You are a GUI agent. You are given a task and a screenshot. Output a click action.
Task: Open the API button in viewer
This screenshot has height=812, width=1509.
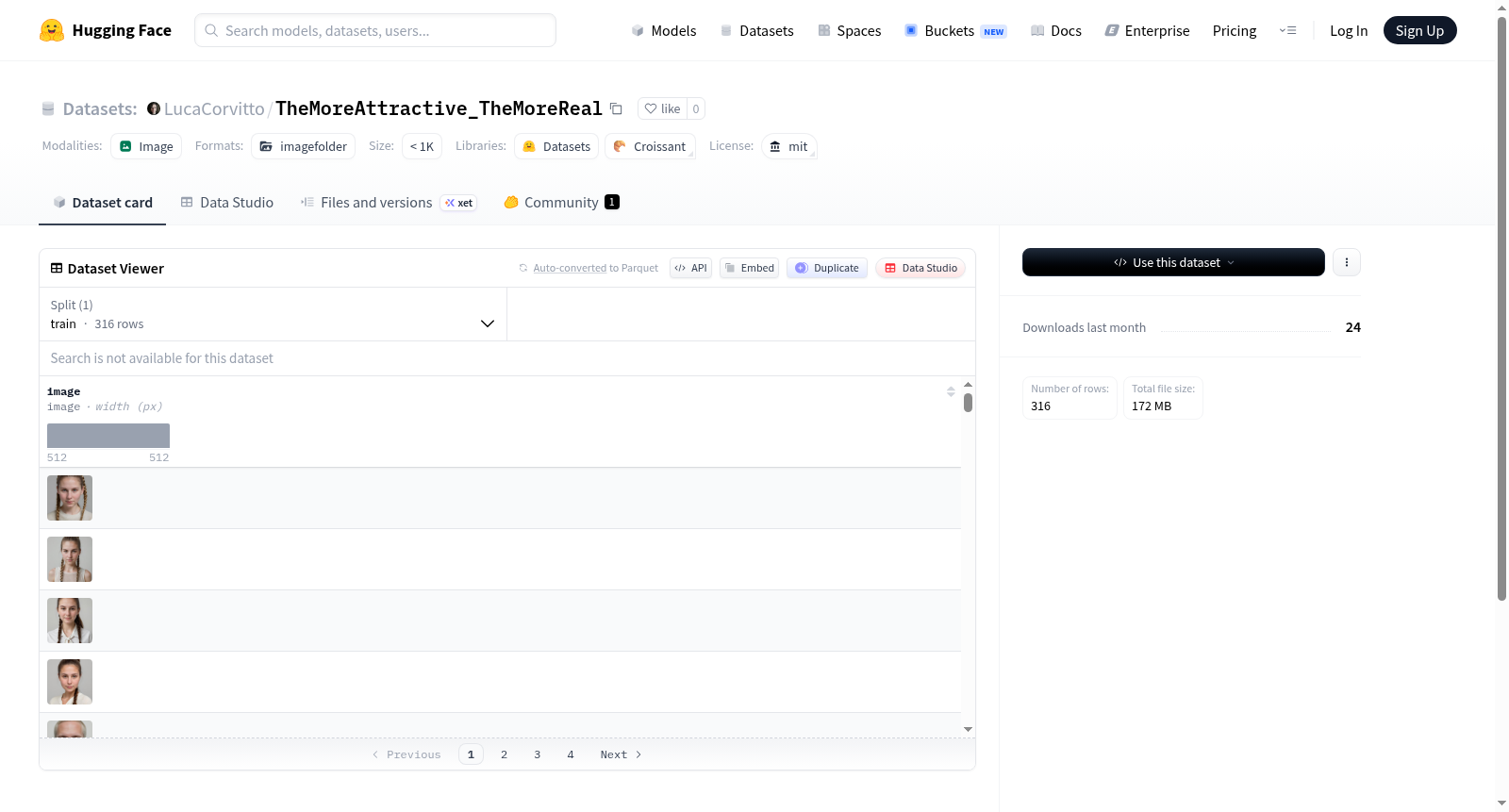[x=690, y=268]
